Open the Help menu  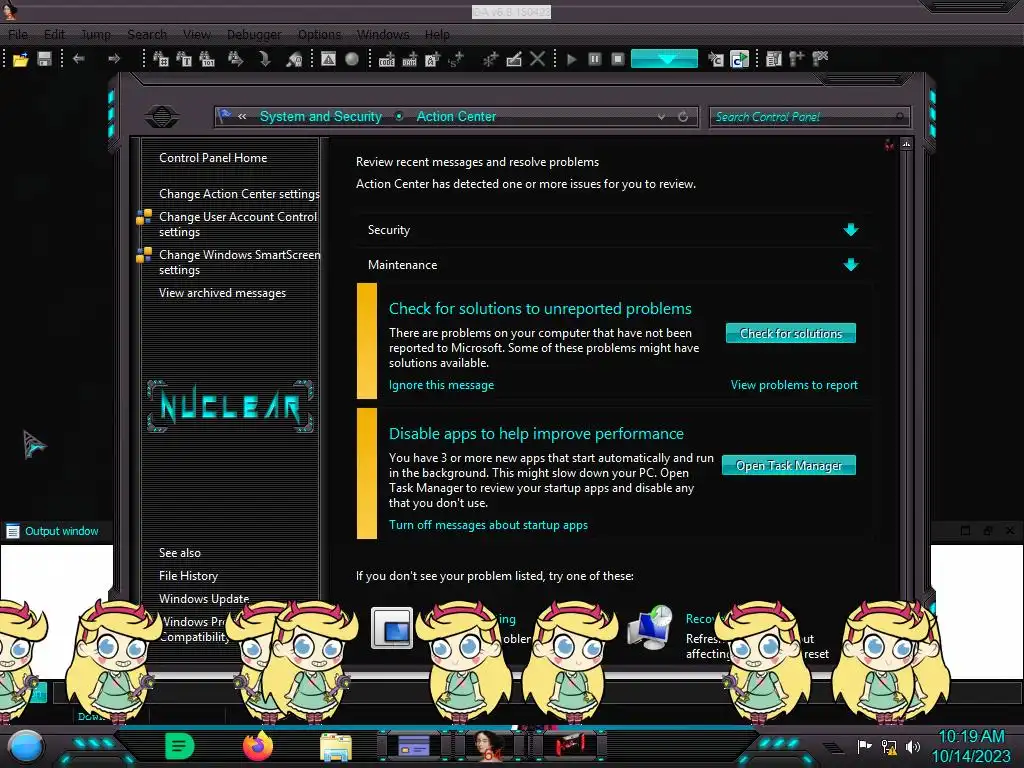point(437,35)
